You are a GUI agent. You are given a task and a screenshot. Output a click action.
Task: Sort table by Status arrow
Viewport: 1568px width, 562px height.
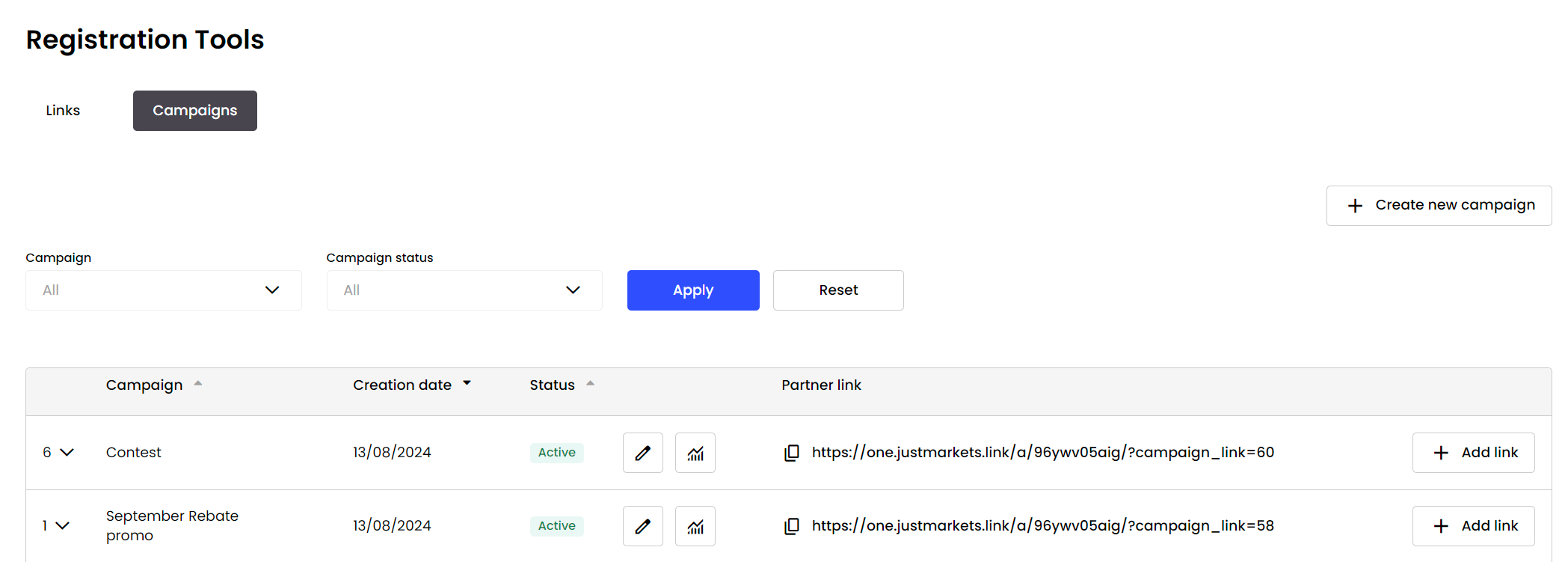pos(590,384)
